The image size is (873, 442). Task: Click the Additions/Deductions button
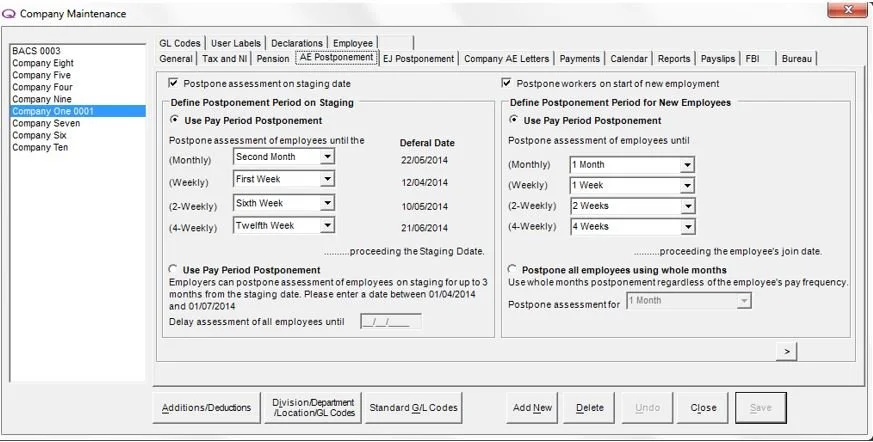coord(206,408)
